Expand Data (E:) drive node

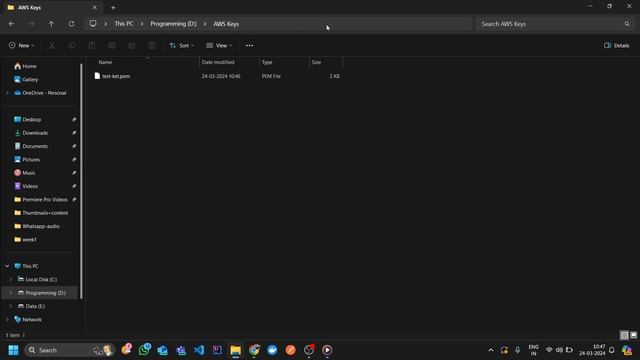tap(11, 306)
